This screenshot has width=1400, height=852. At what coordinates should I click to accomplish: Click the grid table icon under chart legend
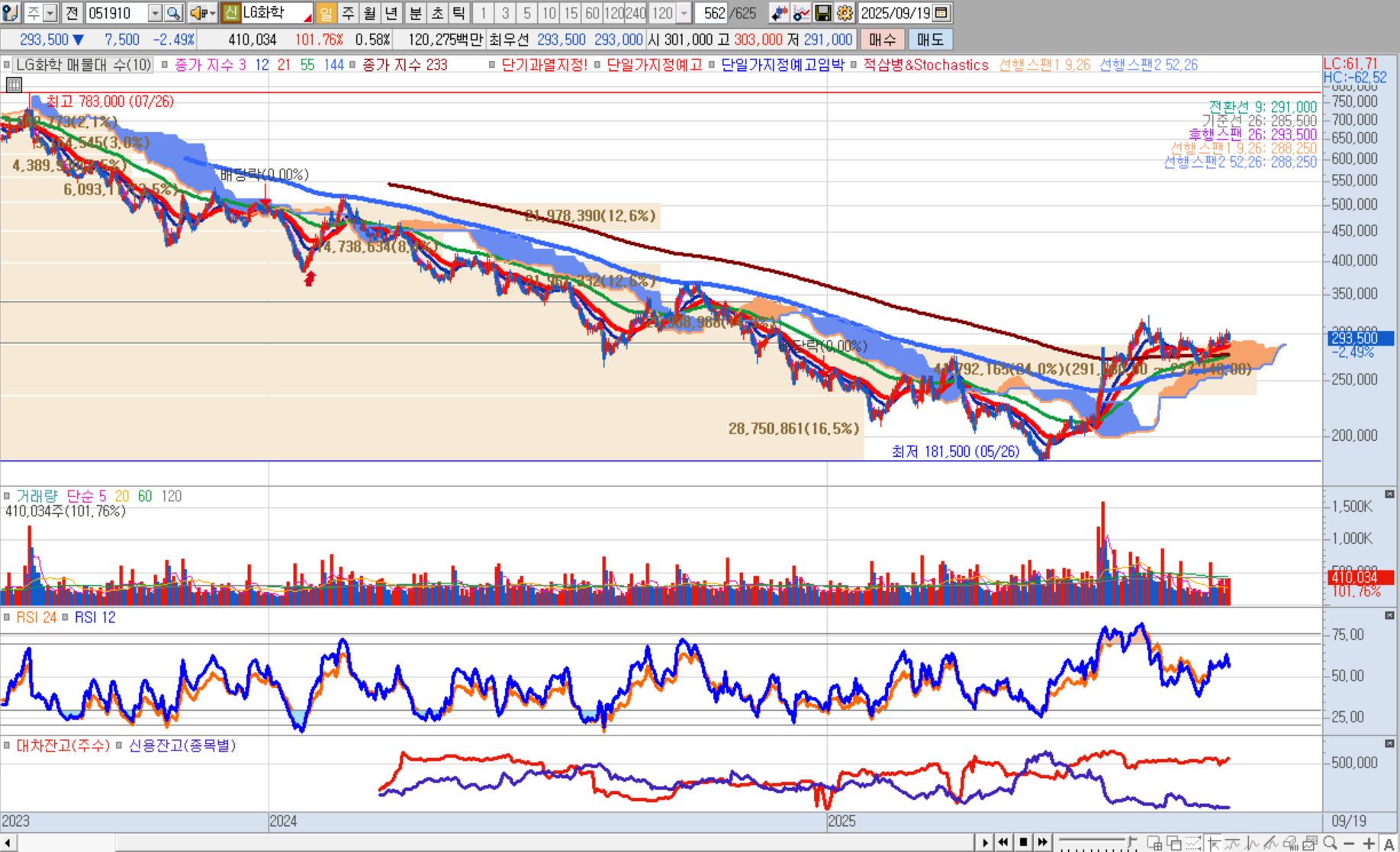pyautogui.click(x=14, y=85)
